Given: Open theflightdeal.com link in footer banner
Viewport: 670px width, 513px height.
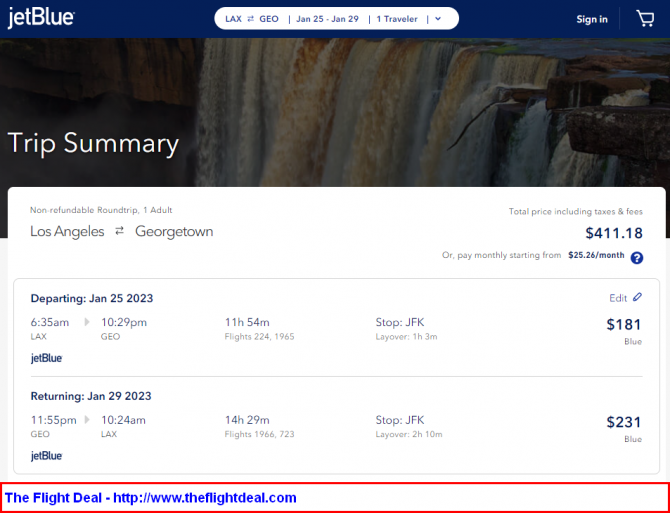Looking at the screenshot, I should click(x=205, y=498).
